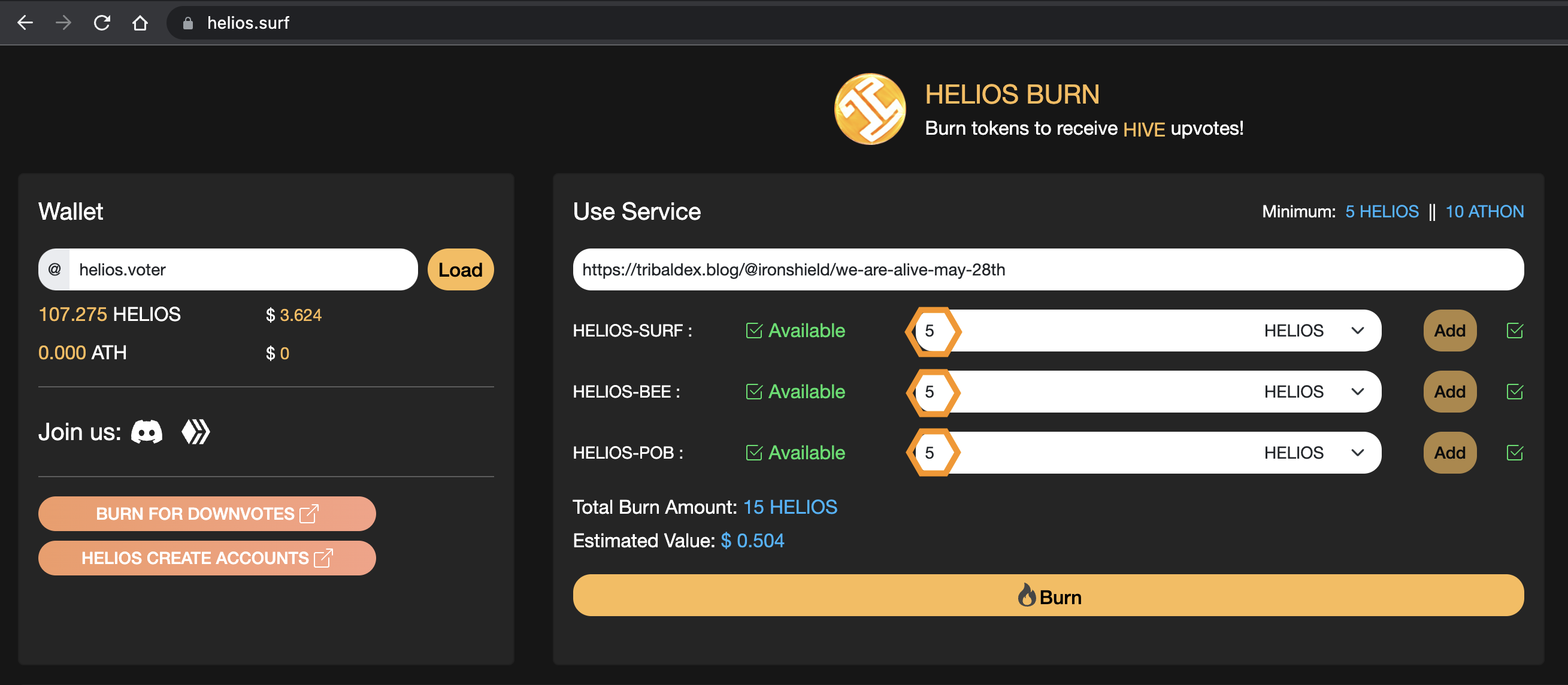Viewport: 1568px width, 685px height.
Task: Add amount for HELIOS-SURF service
Action: 1449,331
